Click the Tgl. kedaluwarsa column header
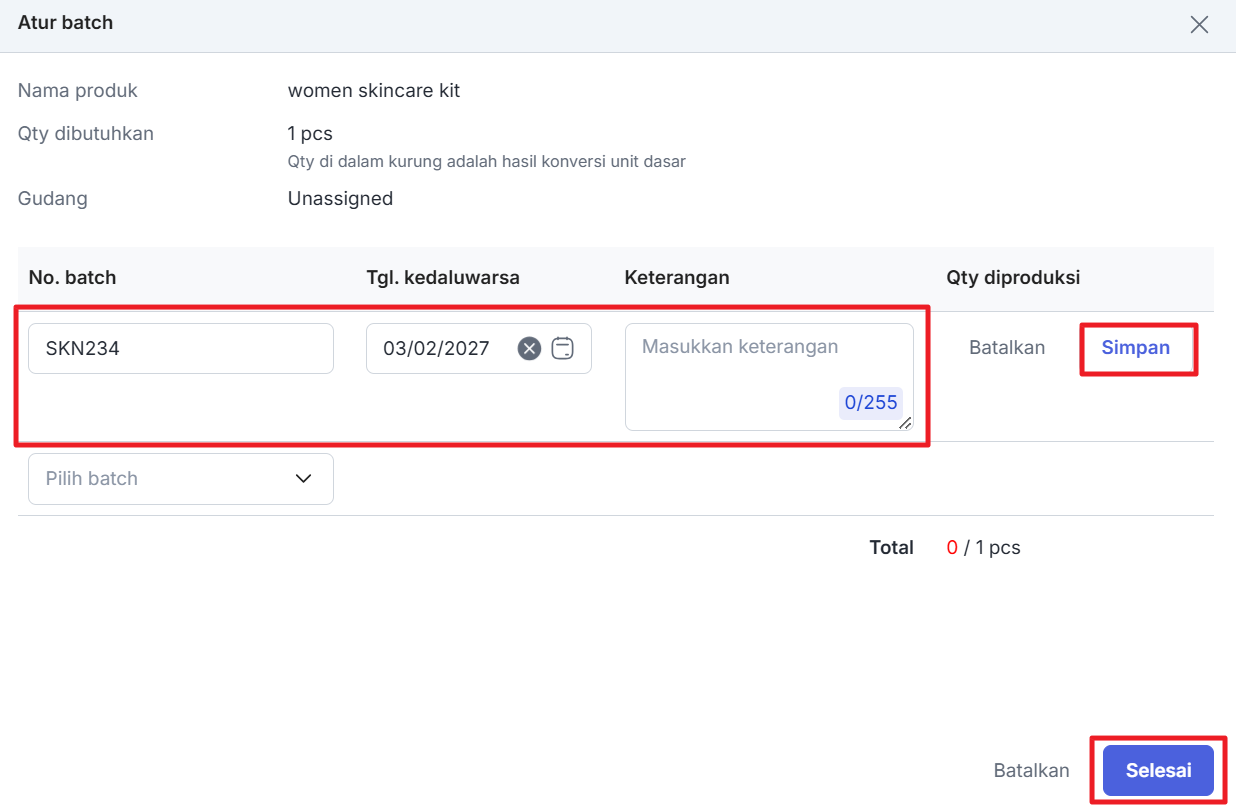Screen dimensions: 1236x806 click(443, 278)
